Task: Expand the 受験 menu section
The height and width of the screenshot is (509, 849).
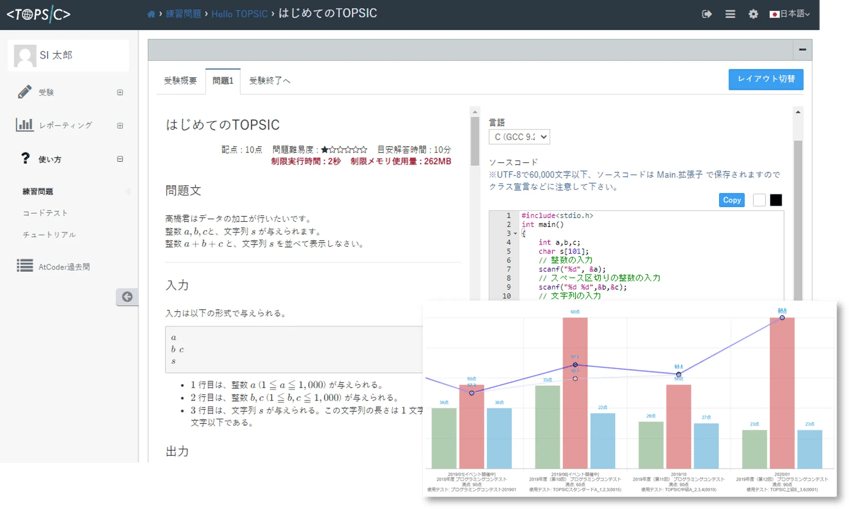Action: (120, 93)
